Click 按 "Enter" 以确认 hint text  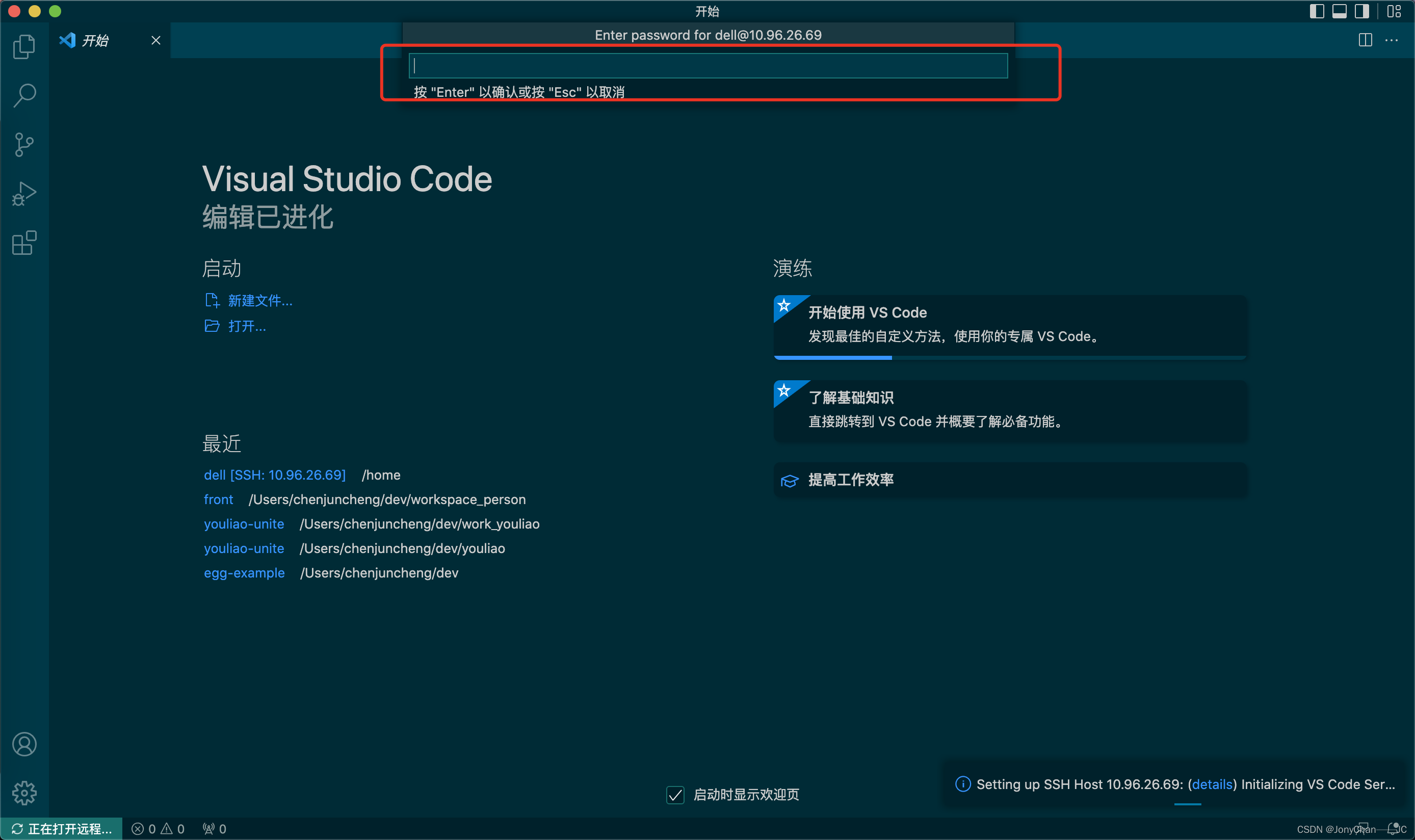coord(519,92)
